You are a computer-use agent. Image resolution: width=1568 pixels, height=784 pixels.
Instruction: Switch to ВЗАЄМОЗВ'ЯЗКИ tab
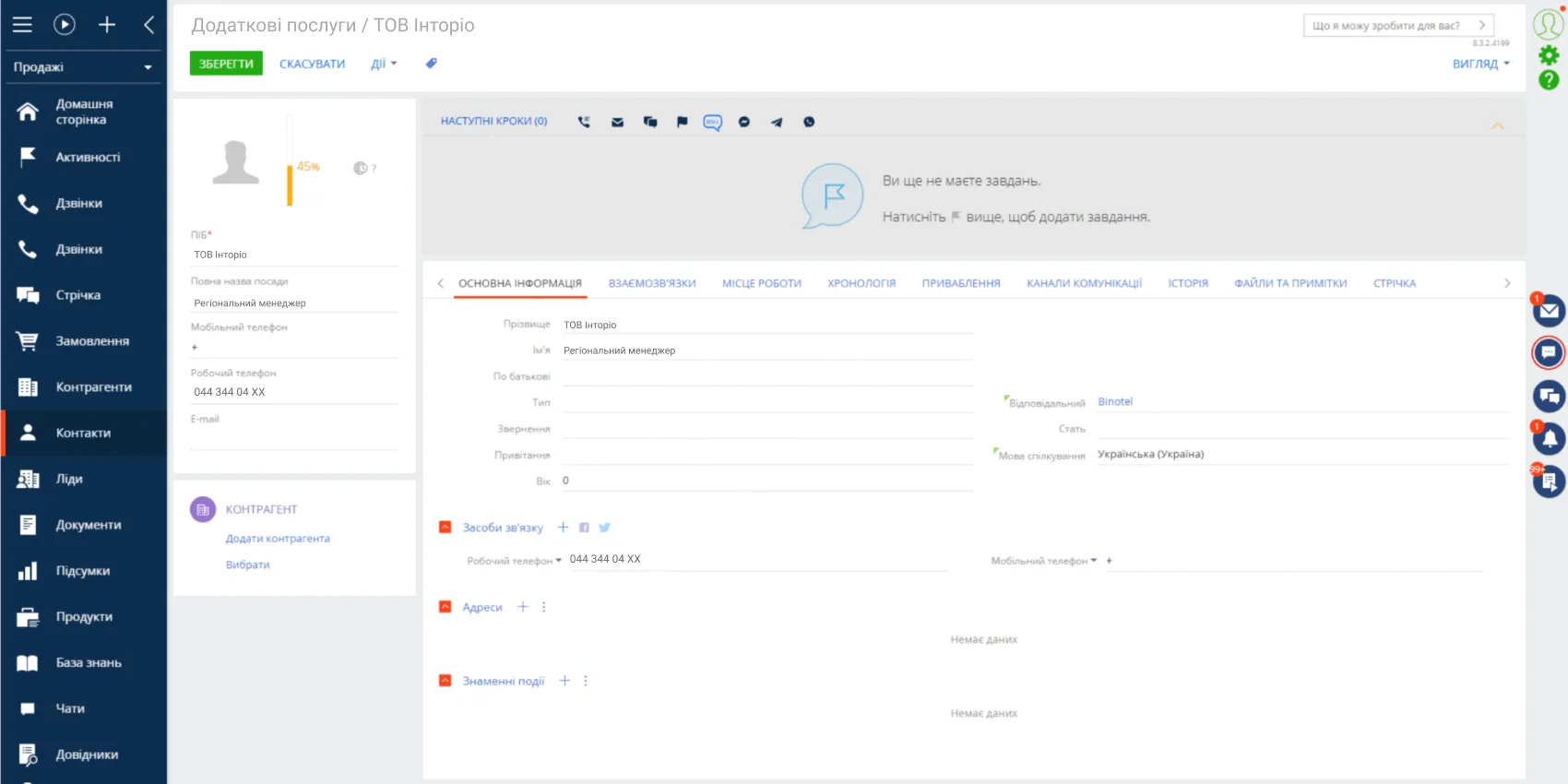coord(652,283)
